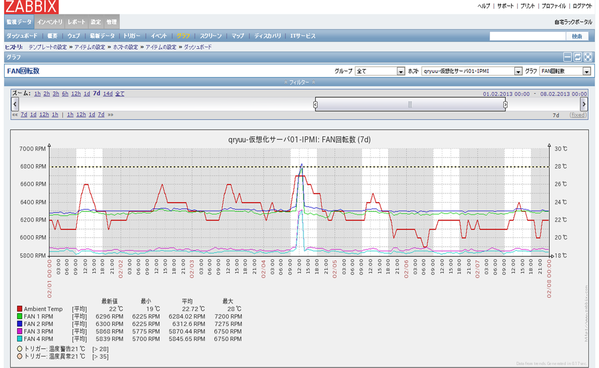Open the 監視データ main tab
599x368 pixels.
pos(19,22)
